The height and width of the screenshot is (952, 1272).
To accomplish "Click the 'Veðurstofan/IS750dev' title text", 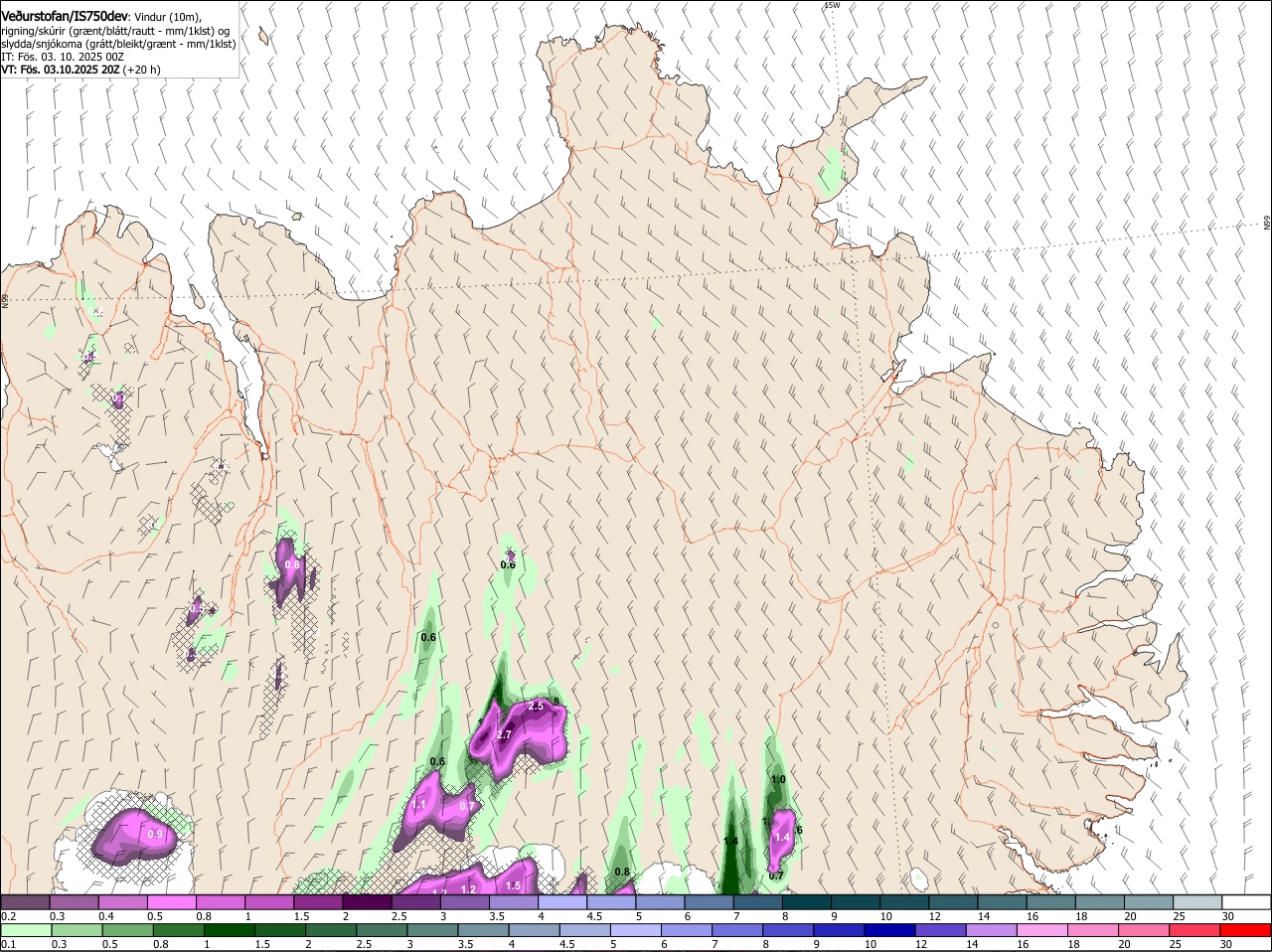I will tap(65, 17).
